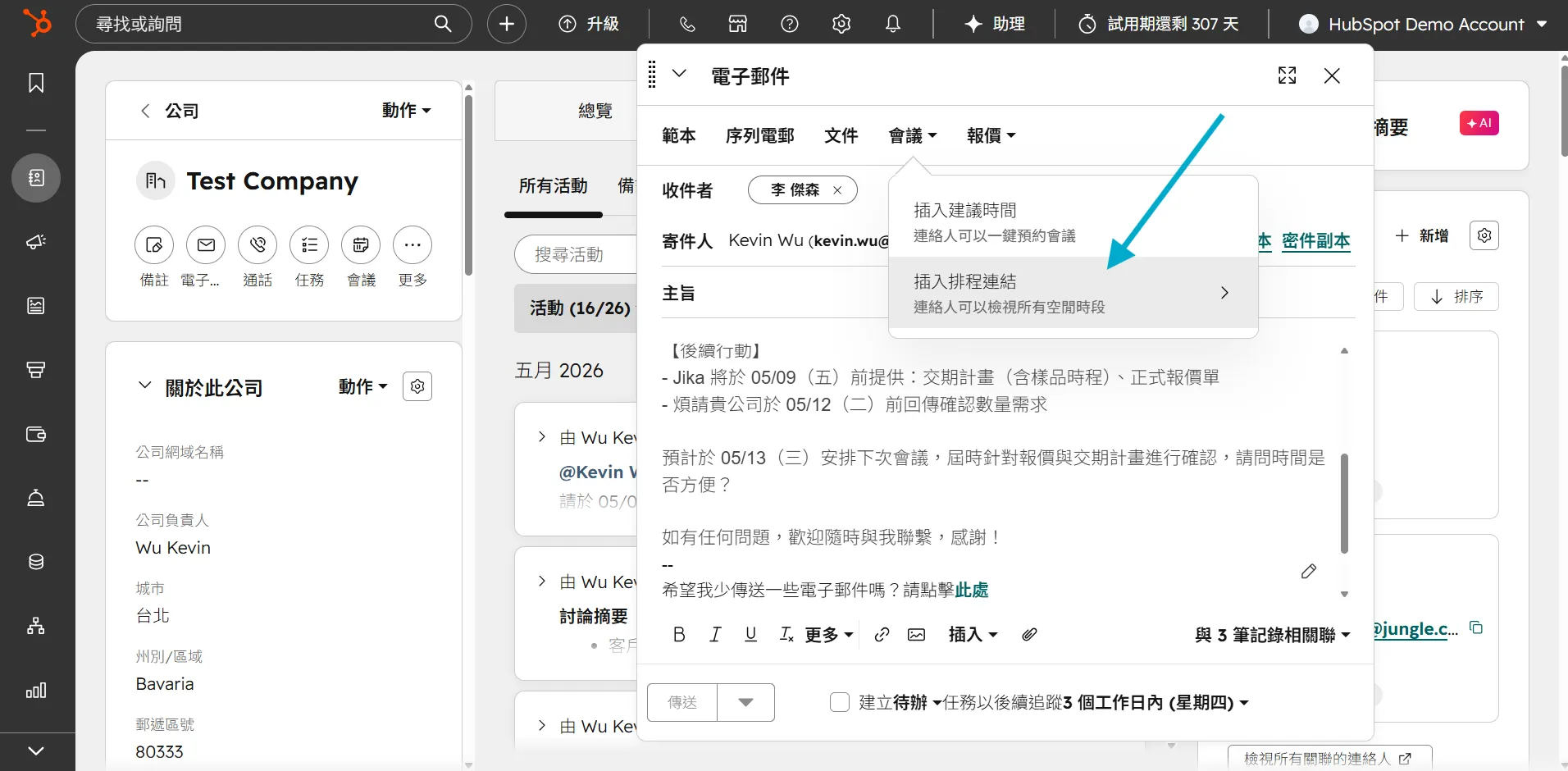1568x771 pixels.
Task: Click the 此處 unsubscribe link
Action: click(x=972, y=590)
